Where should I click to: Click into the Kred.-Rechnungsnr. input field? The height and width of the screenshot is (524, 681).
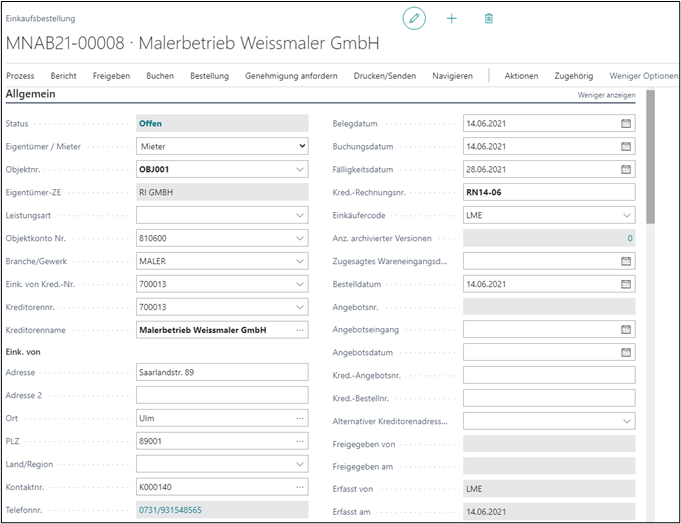pyautogui.click(x=548, y=192)
